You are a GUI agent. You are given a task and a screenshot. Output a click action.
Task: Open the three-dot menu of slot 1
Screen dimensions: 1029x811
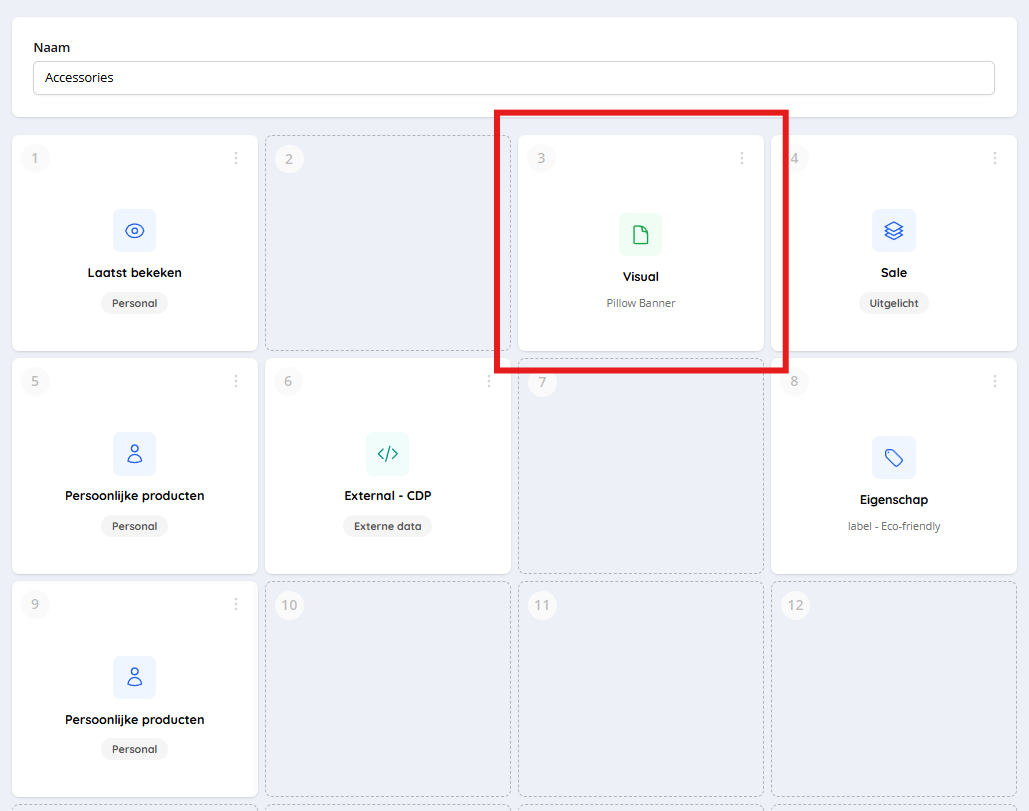pyautogui.click(x=236, y=158)
